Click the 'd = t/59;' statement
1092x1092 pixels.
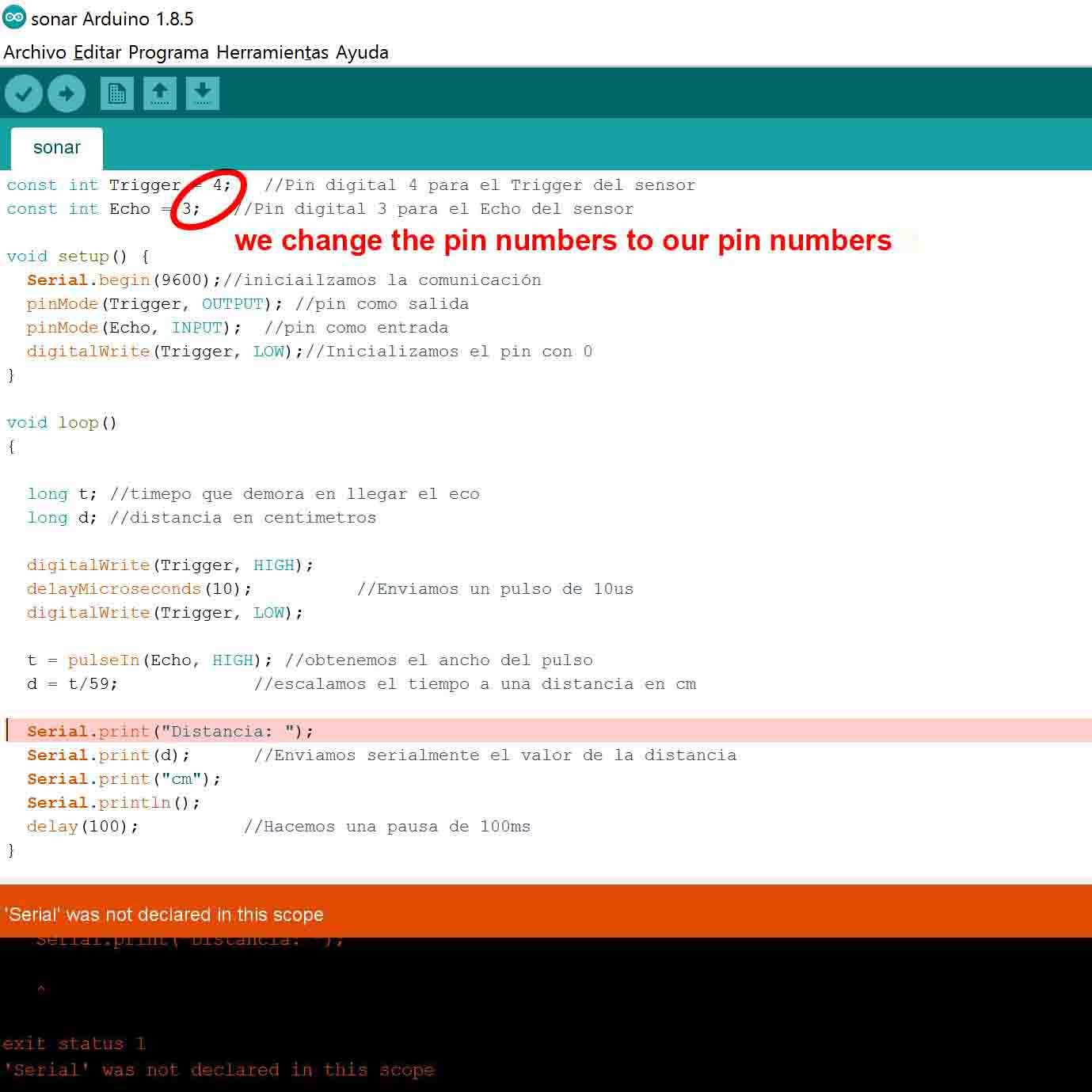[x=72, y=684]
